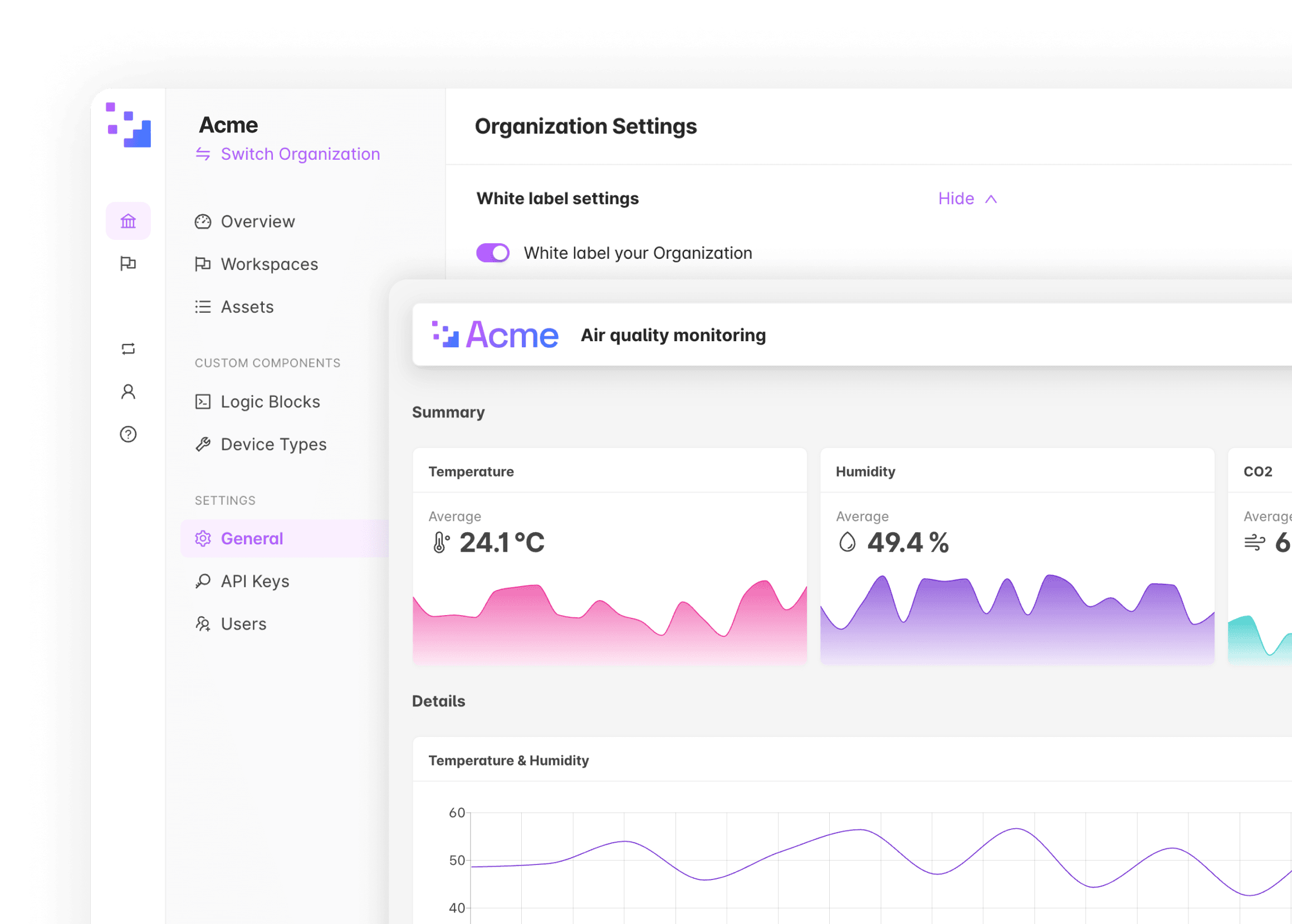
Task: Open the user profile icon in the left rail
Action: pos(128,391)
